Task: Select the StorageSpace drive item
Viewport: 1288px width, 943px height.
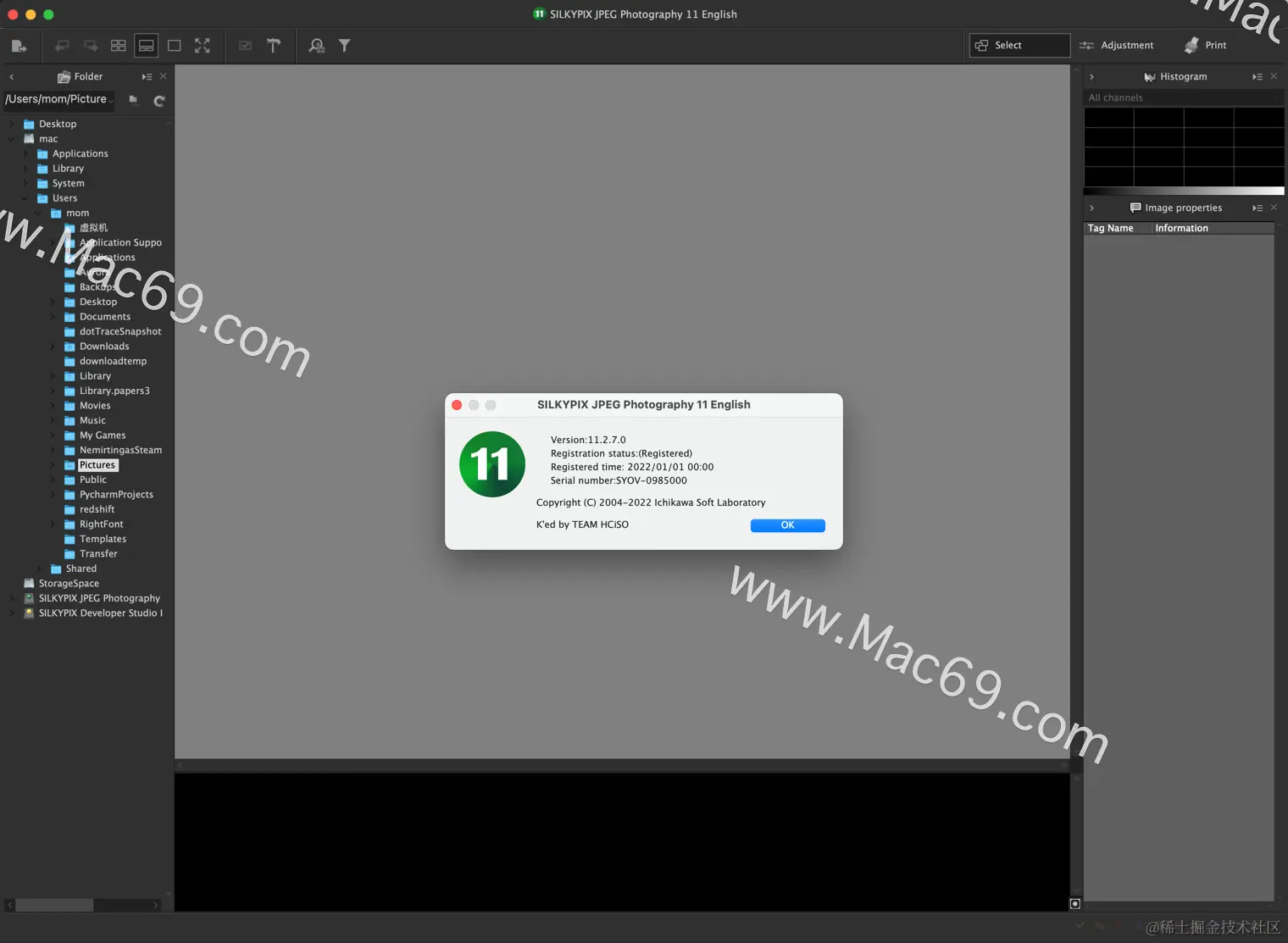Action: 69,584
